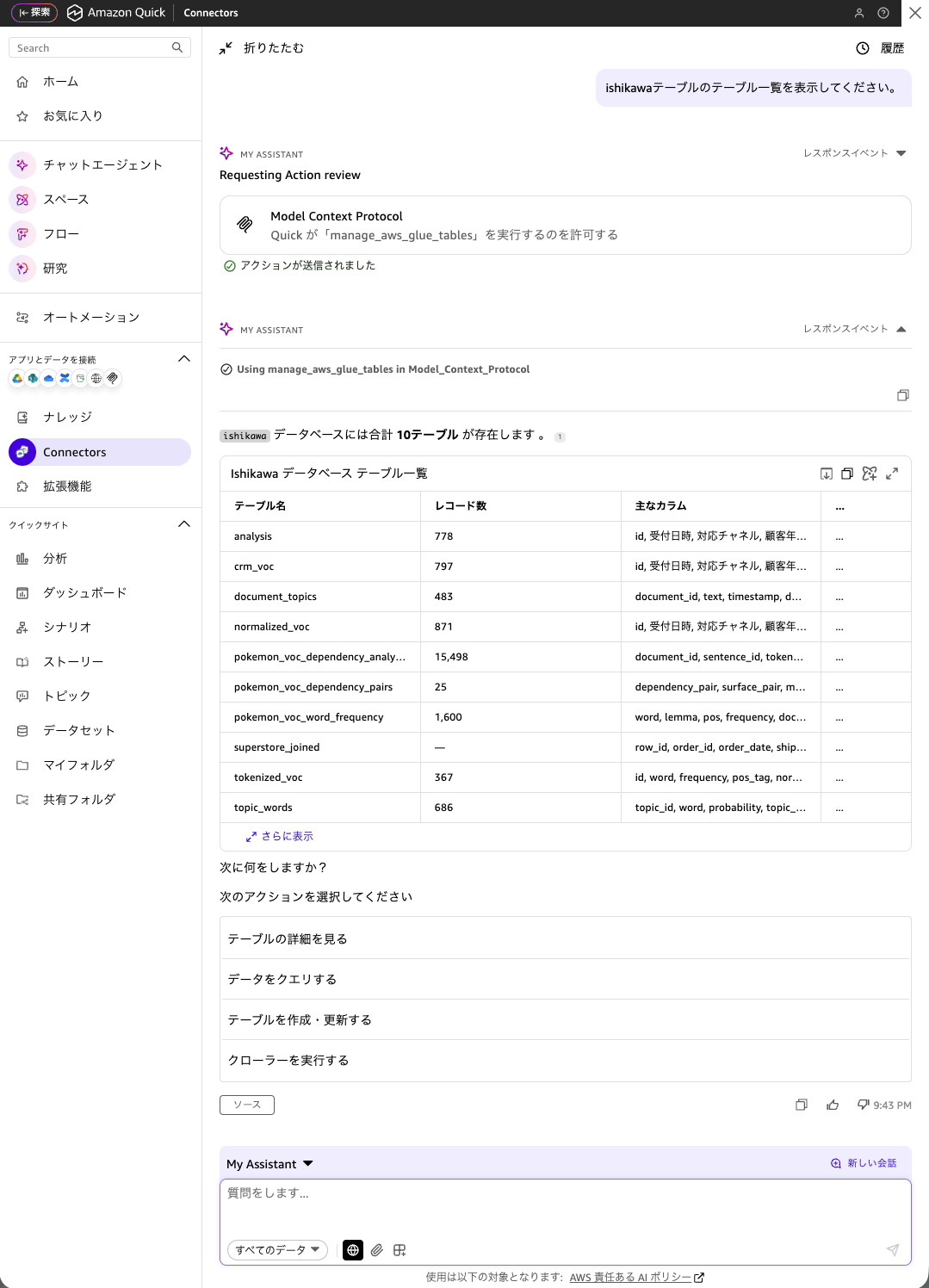This screenshot has height=1288, width=929.
Task: Open chat 履歴 history
Action: coord(880,48)
